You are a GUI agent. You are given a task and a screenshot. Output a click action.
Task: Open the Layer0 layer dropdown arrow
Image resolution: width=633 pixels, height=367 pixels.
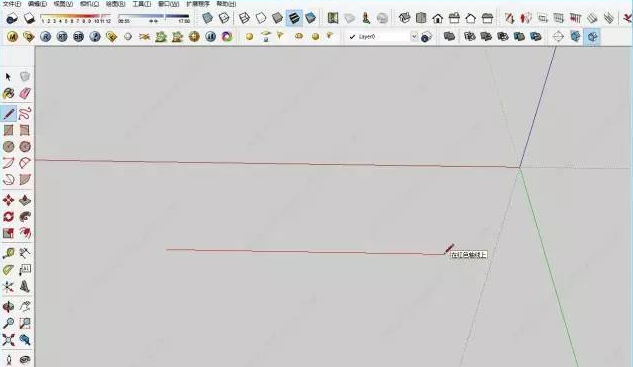click(414, 37)
